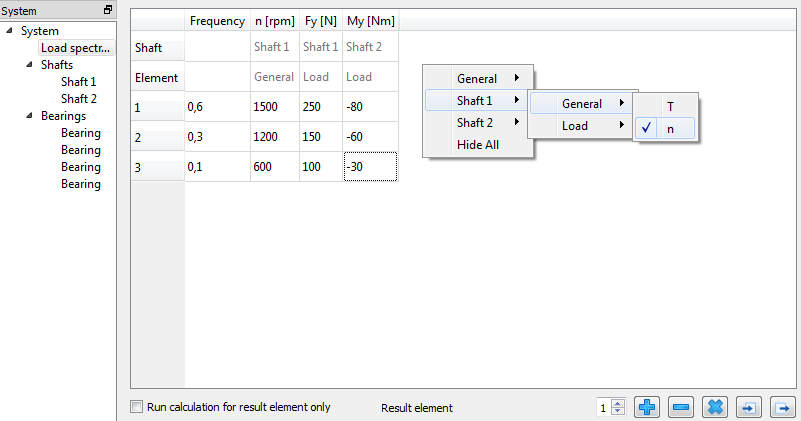Decrease the result element spinner value

click(618, 411)
